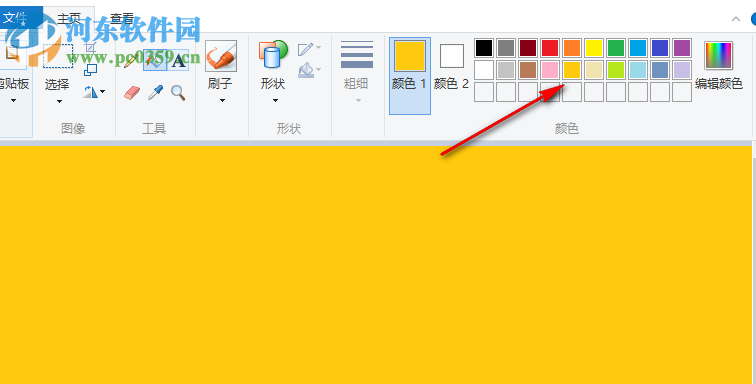Switch to the 查看 tab
Image resolution: width=756 pixels, height=384 pixels.
pyautogui.click(x=122, y=18)
